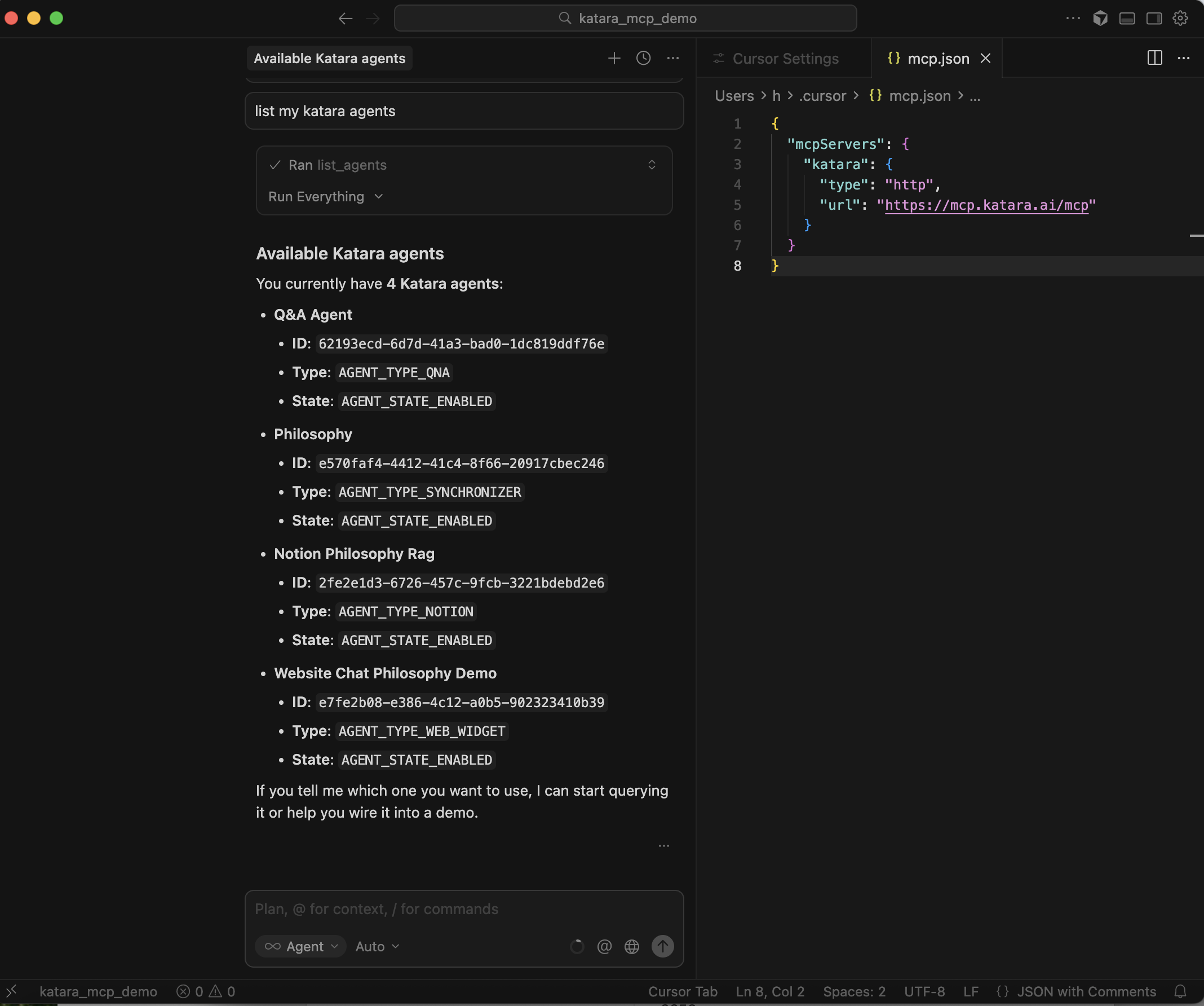Toggle Cursor Tab in status bar

pyautogui.click(x=682, y=992)
